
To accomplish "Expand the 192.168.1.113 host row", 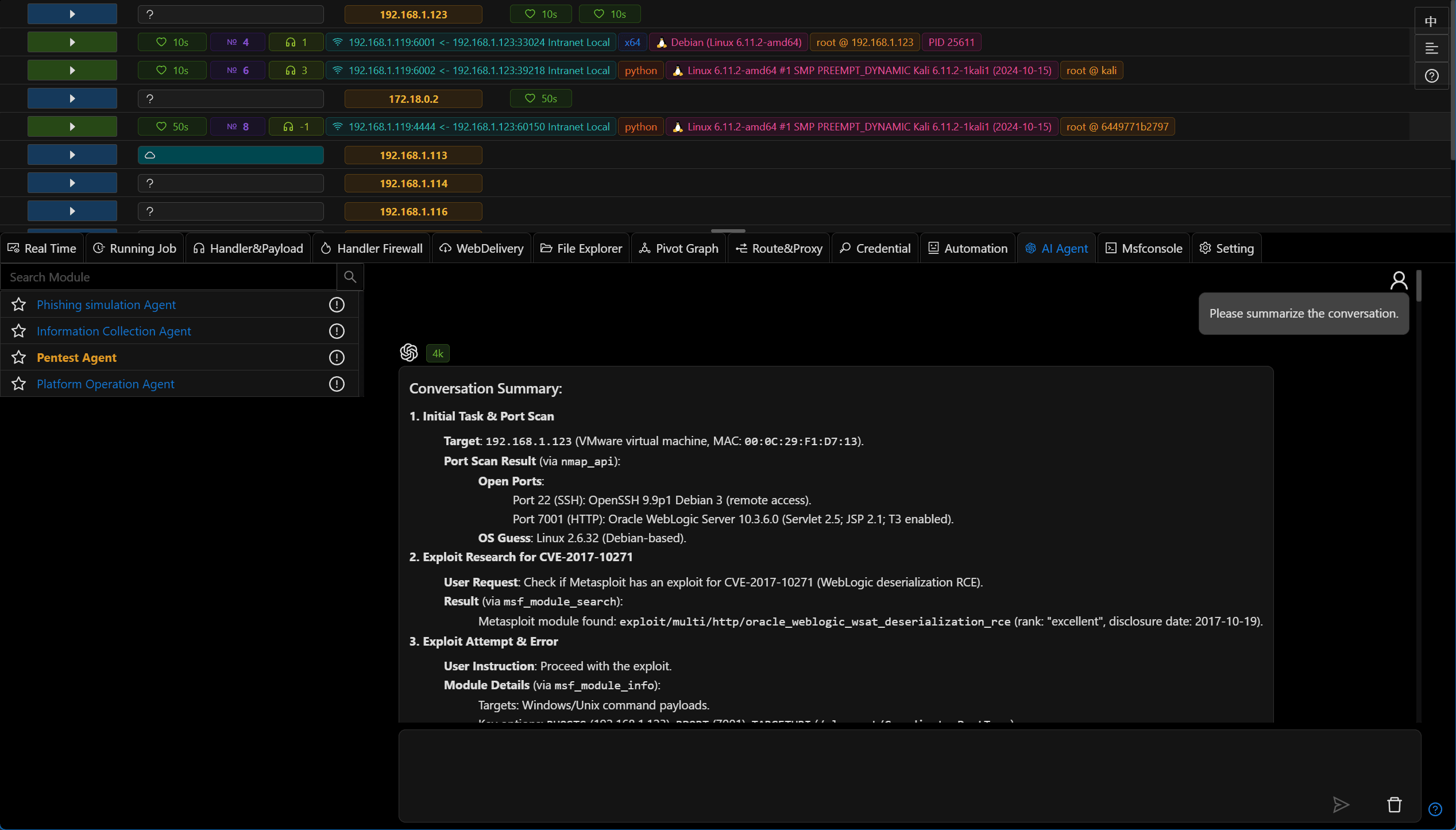I will [x=72, y=155].
